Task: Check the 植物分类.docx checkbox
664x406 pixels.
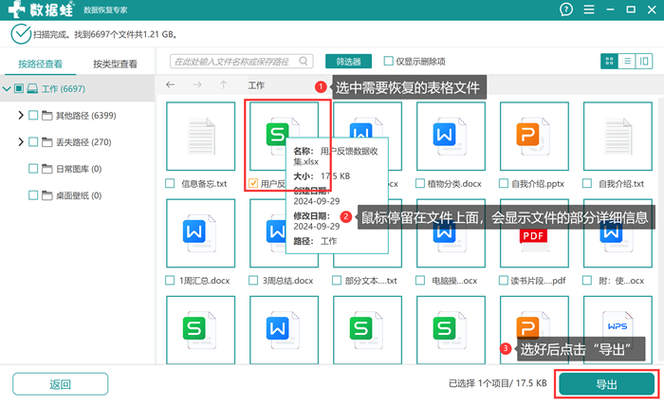Action: (420, 183)
